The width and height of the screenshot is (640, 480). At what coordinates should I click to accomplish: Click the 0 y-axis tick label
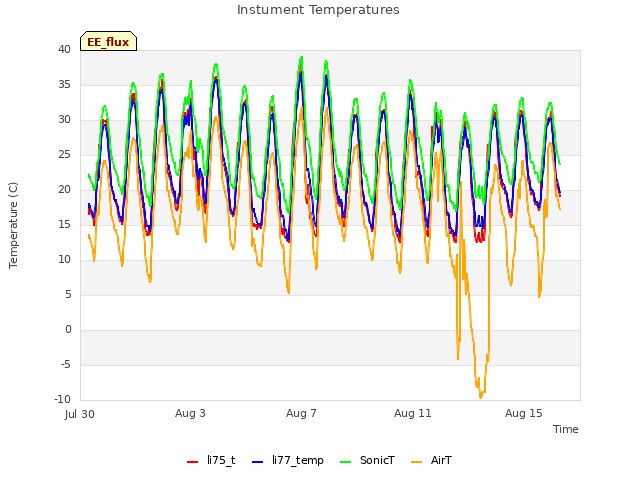click(x=68, y=330)
